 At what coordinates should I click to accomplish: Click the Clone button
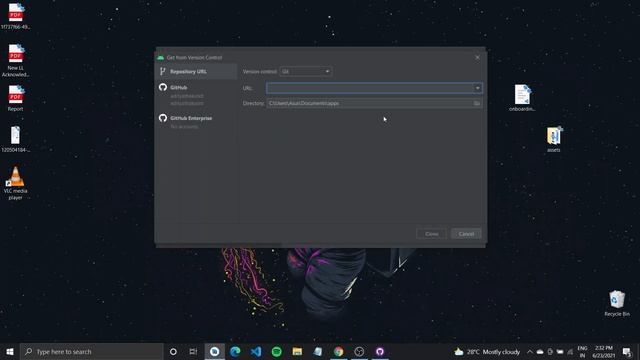click(x=431, y=234)
